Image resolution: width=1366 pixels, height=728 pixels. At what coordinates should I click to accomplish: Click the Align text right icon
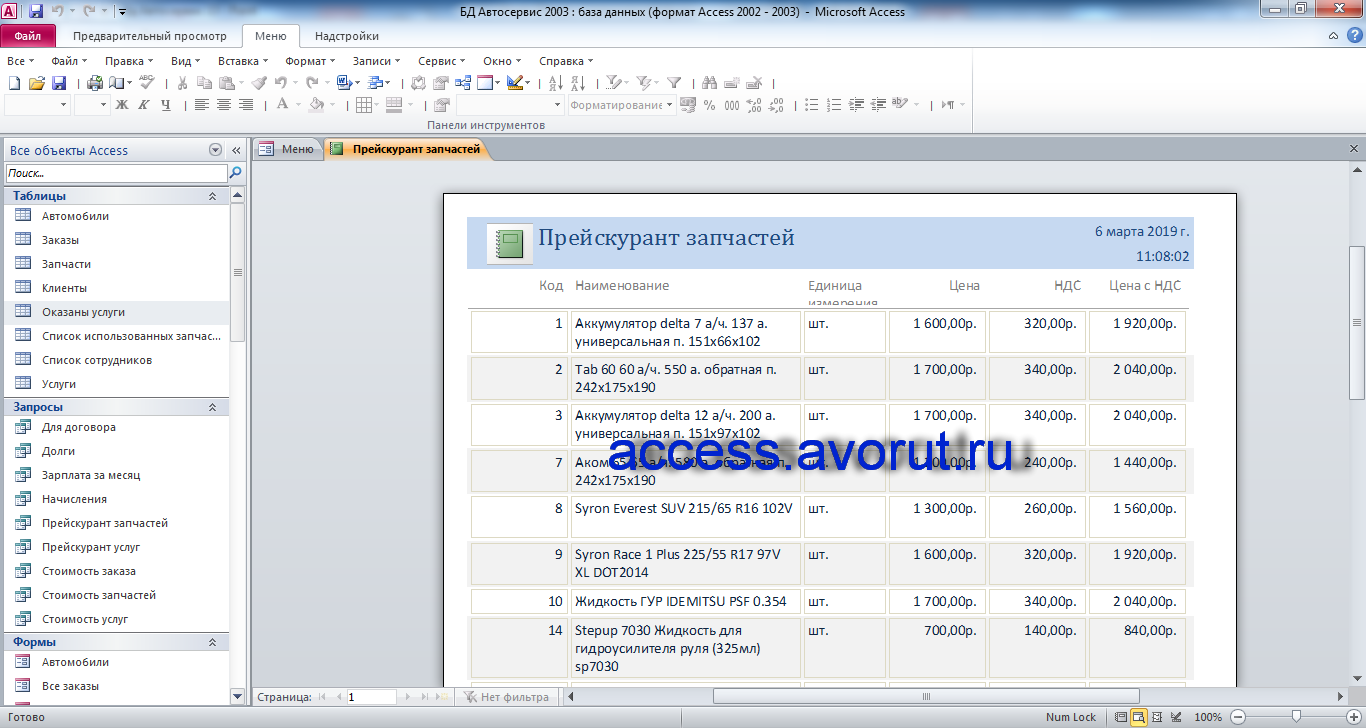click(x=245, y=104)
